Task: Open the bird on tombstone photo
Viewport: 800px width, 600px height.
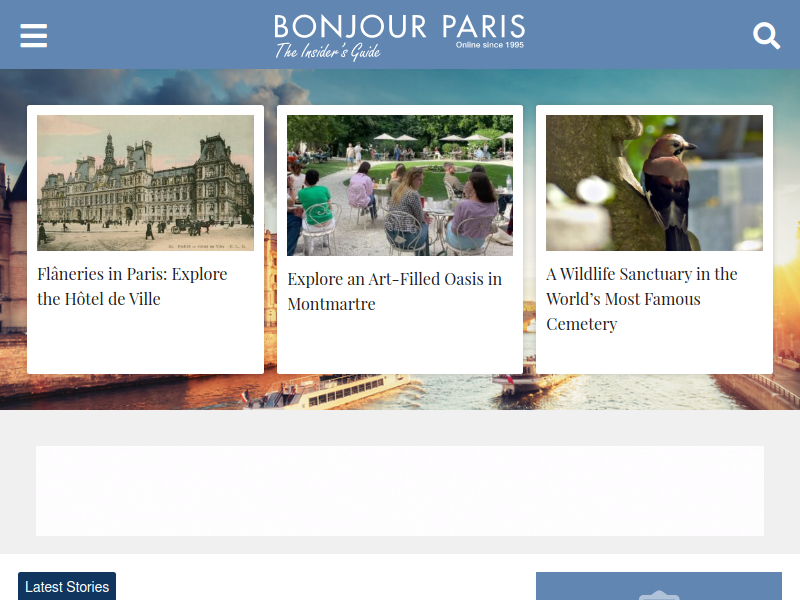Action: coord(654,183)
